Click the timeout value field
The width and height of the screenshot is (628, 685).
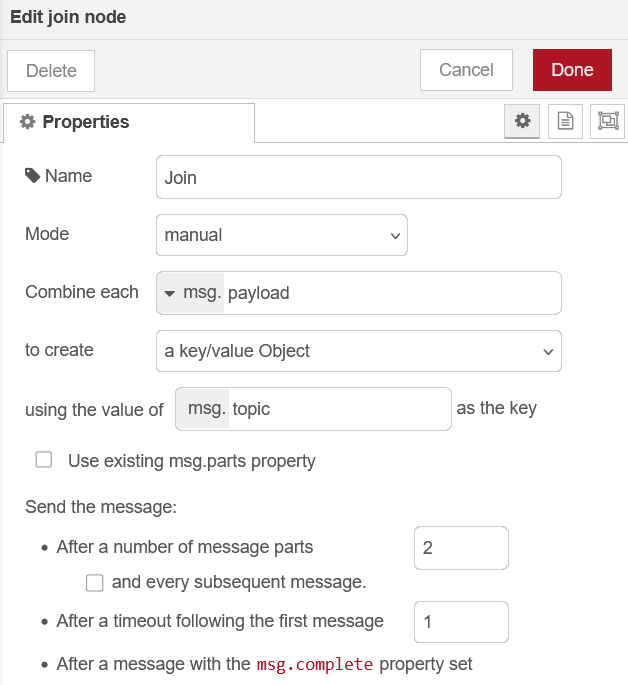[461, 622]
